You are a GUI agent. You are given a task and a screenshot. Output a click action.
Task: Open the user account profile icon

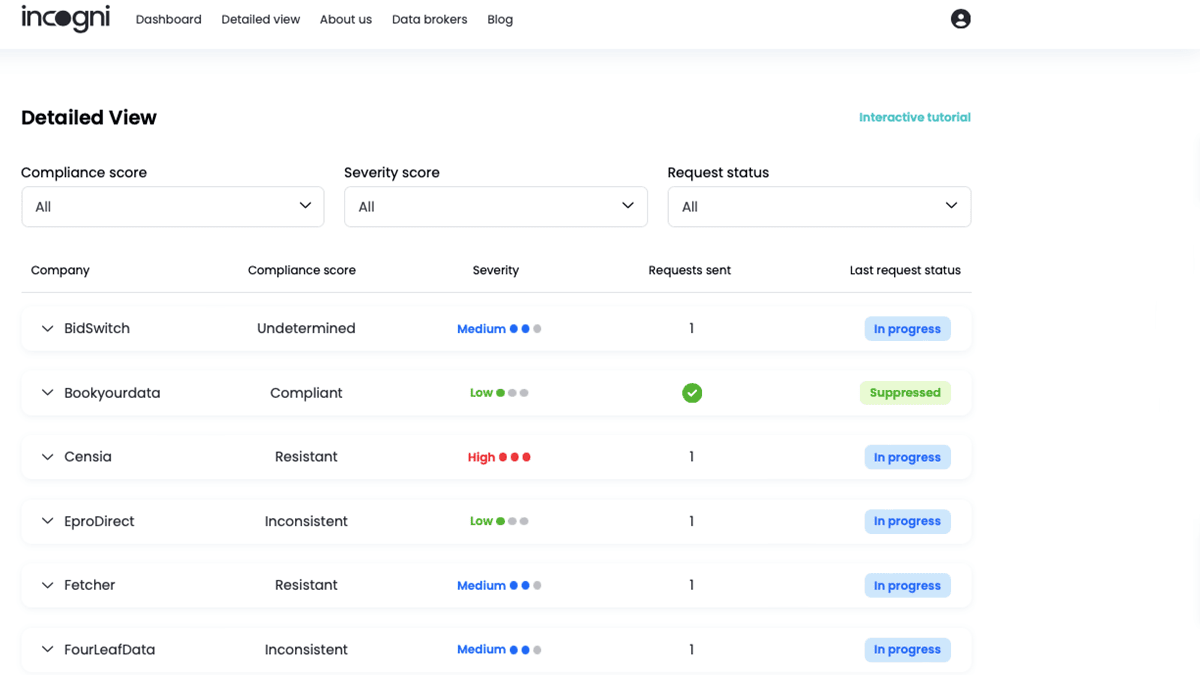(x=960, y=19)
